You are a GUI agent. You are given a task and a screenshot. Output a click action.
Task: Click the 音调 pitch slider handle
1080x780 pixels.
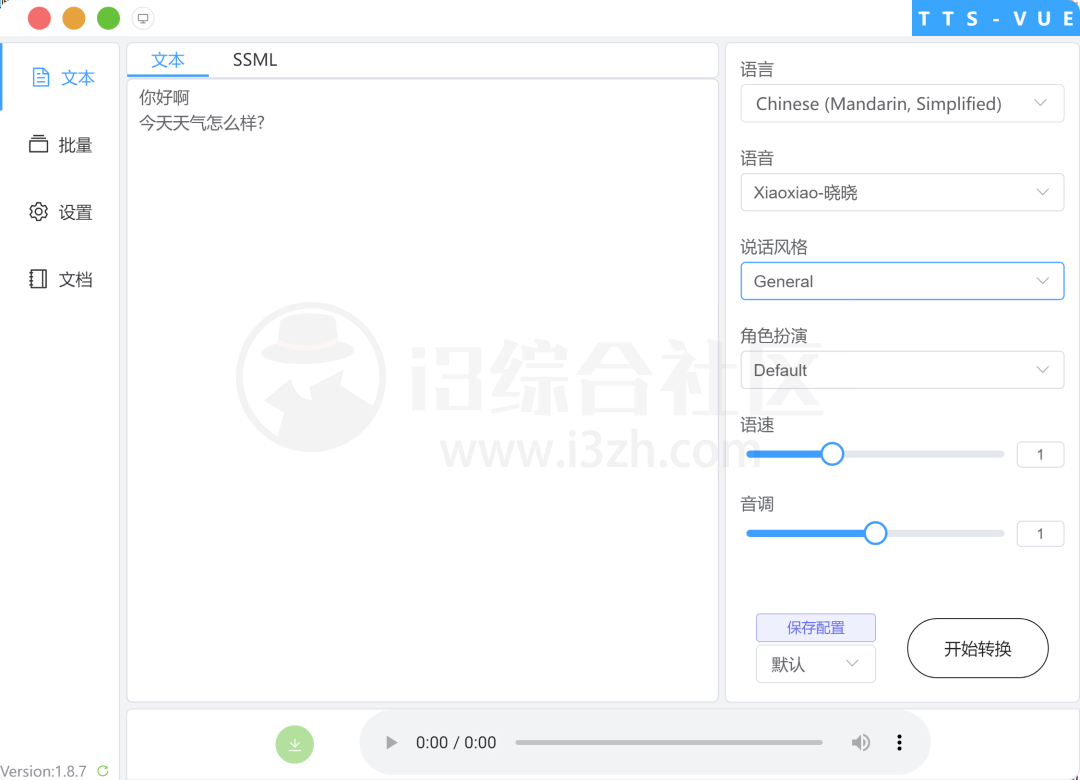pos(875,533)
